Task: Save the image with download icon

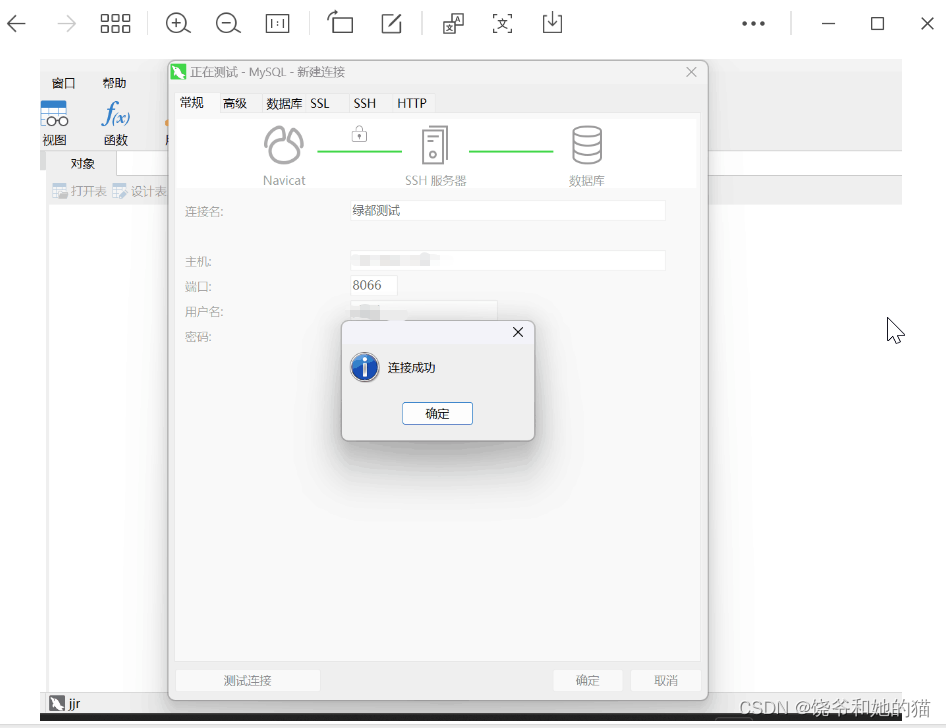Action: point(552,23)
